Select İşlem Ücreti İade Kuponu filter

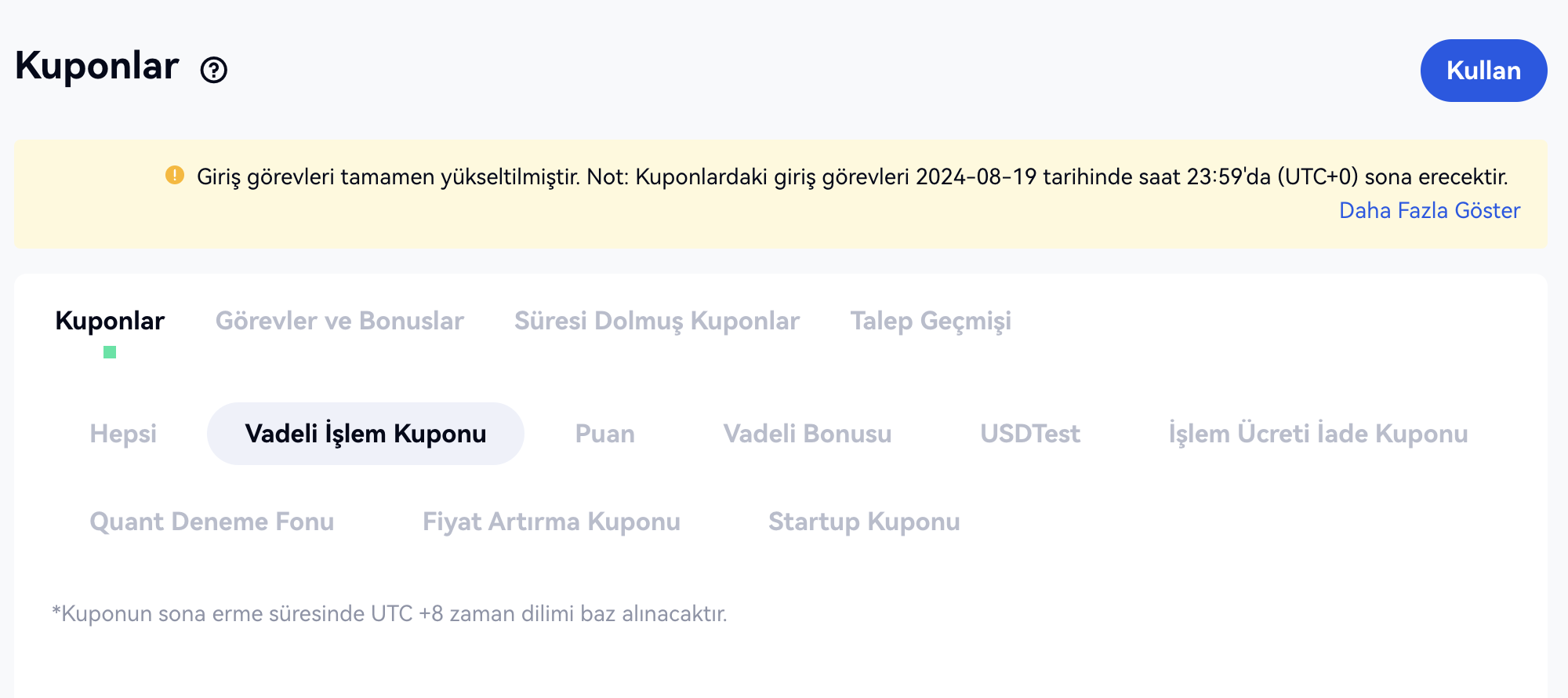[1318, 434]
